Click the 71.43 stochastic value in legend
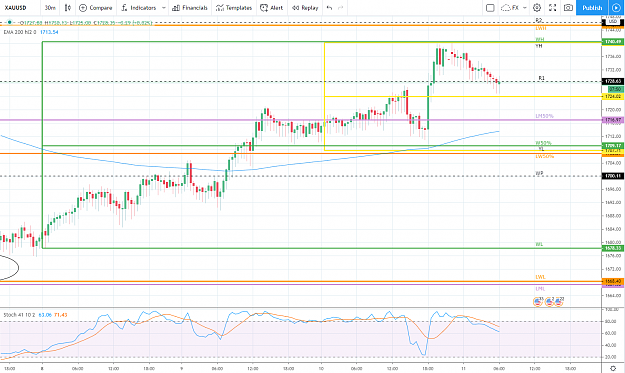625x373 pixels. pyautogui.click(x=61, y=315)
